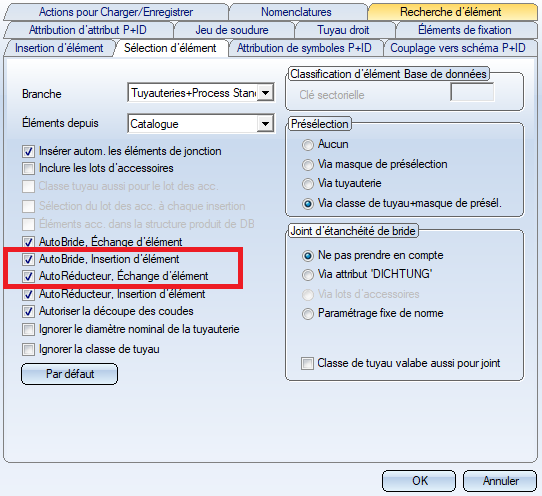Check Ignorer le diamètre nominal de la tuyauterie

click(28, 329)
